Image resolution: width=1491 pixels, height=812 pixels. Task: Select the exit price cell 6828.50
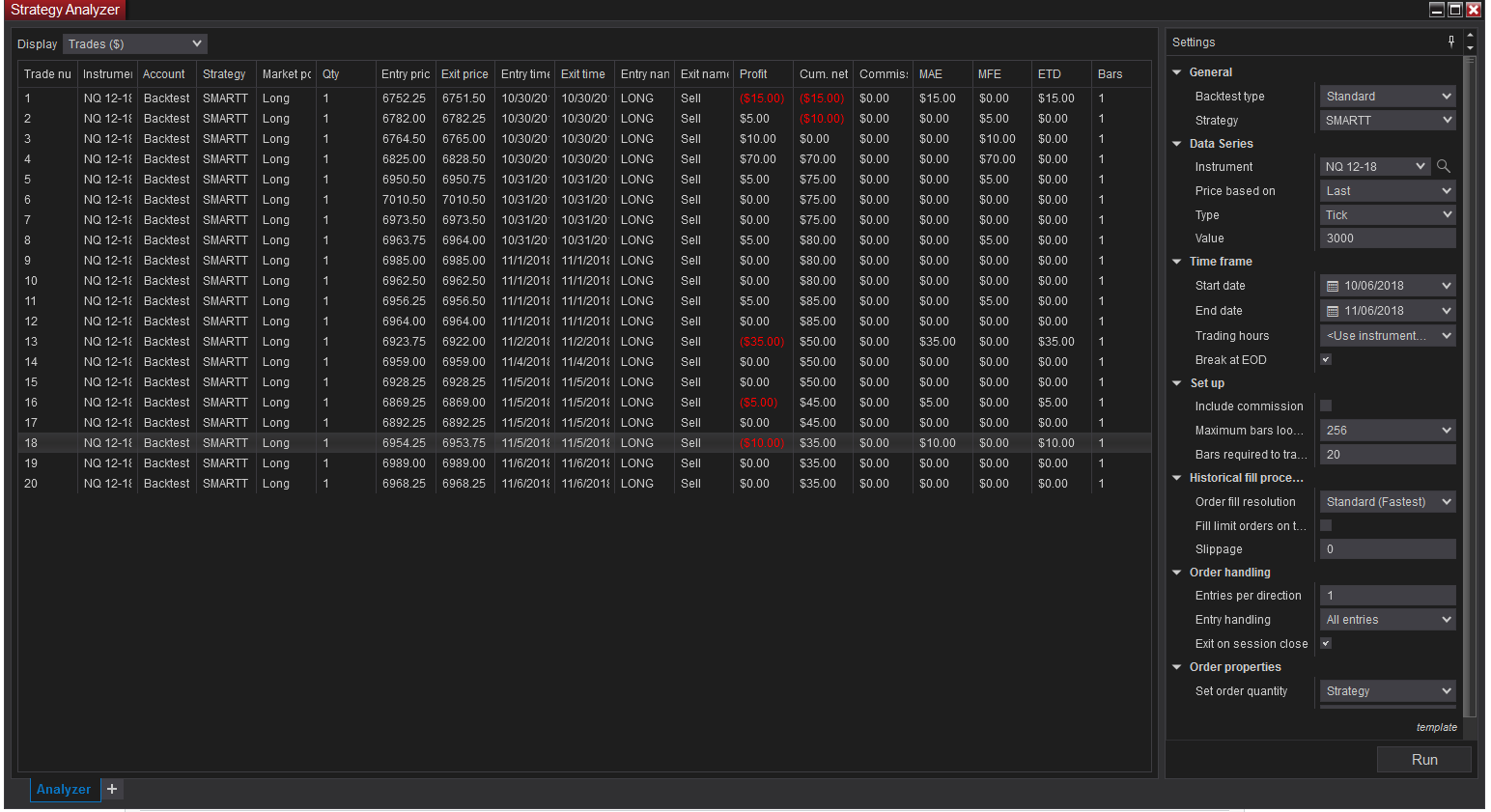464,159
